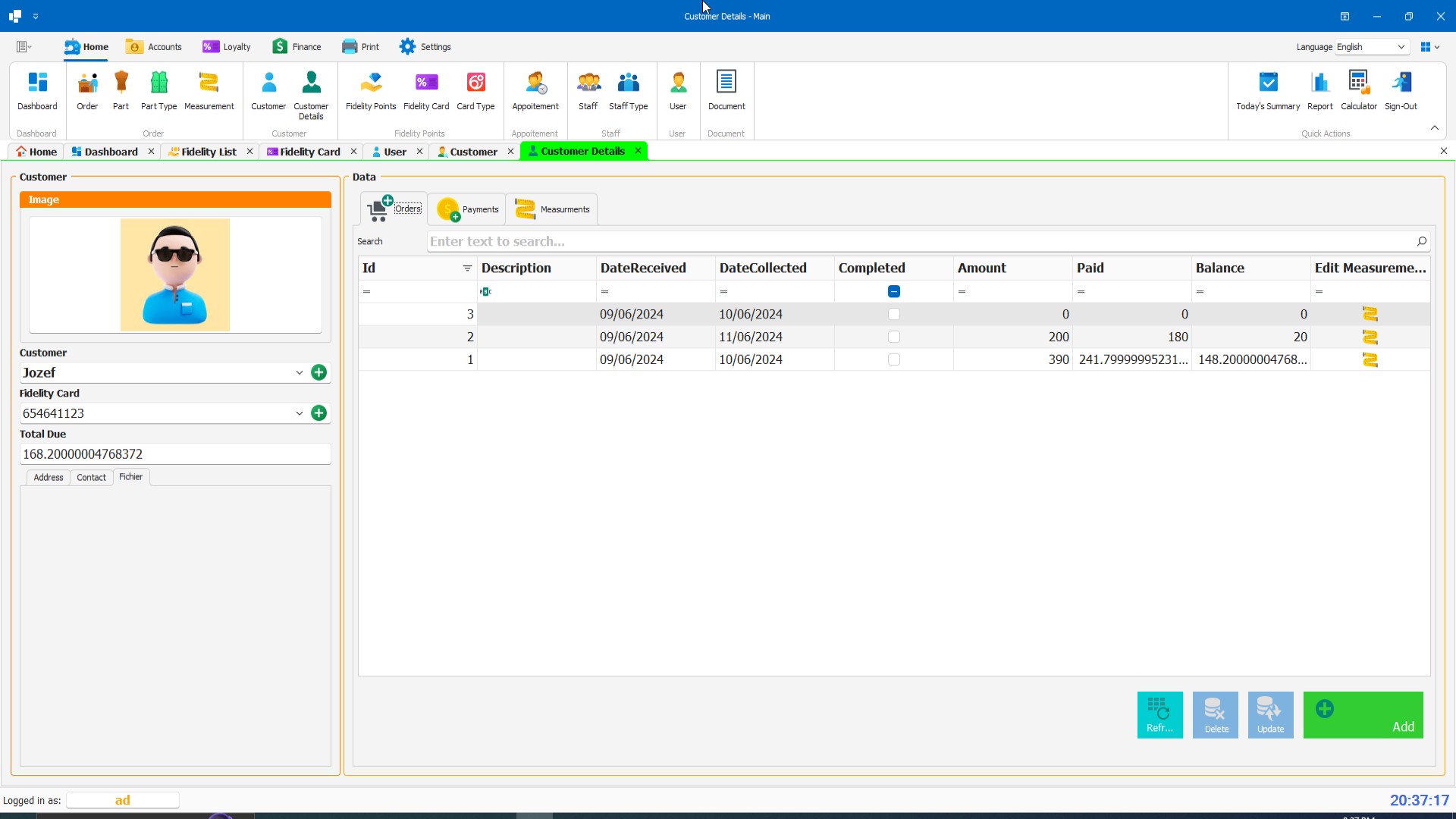Edit measurements icon for order 2
The image size is (1456, 819).
1370,337
